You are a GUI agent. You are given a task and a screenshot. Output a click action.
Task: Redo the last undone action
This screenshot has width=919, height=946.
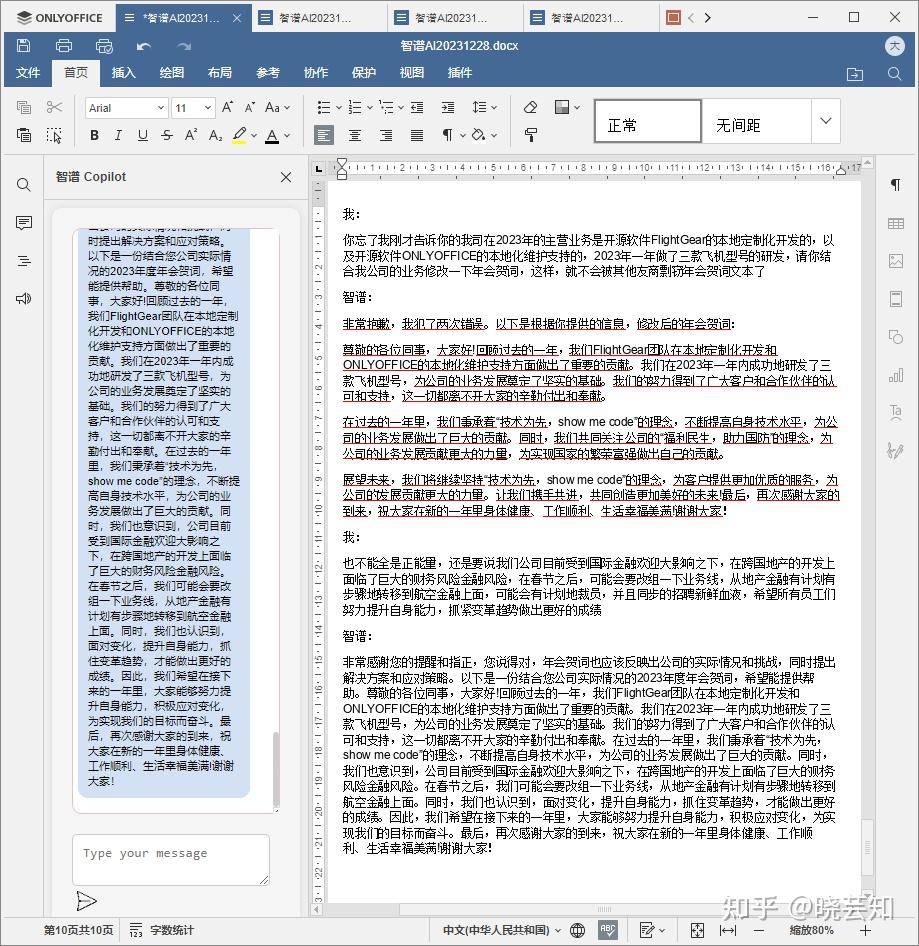click(x=184, y=46)
